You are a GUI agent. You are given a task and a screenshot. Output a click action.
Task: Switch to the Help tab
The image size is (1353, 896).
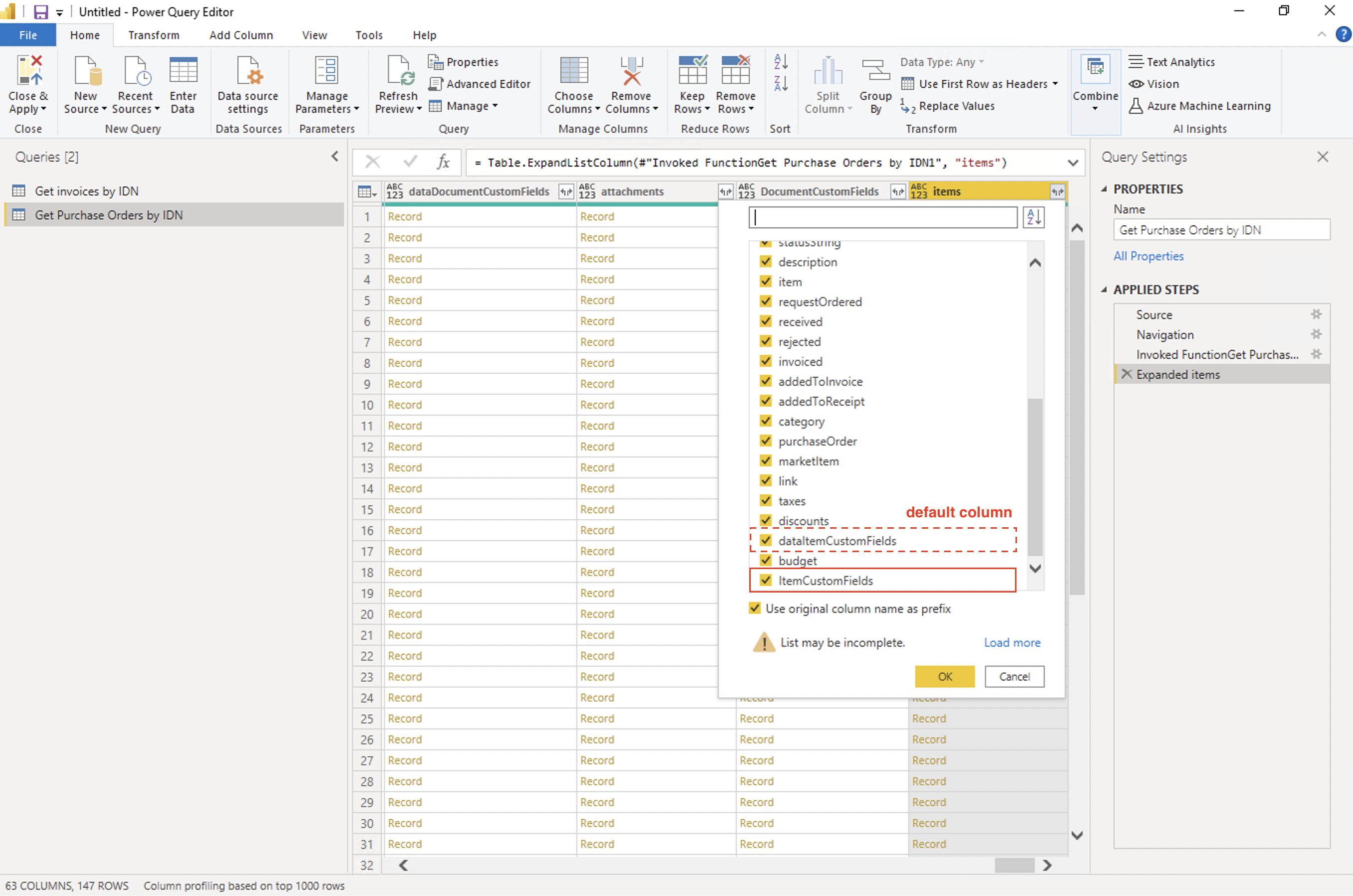[x=424, y=35]
